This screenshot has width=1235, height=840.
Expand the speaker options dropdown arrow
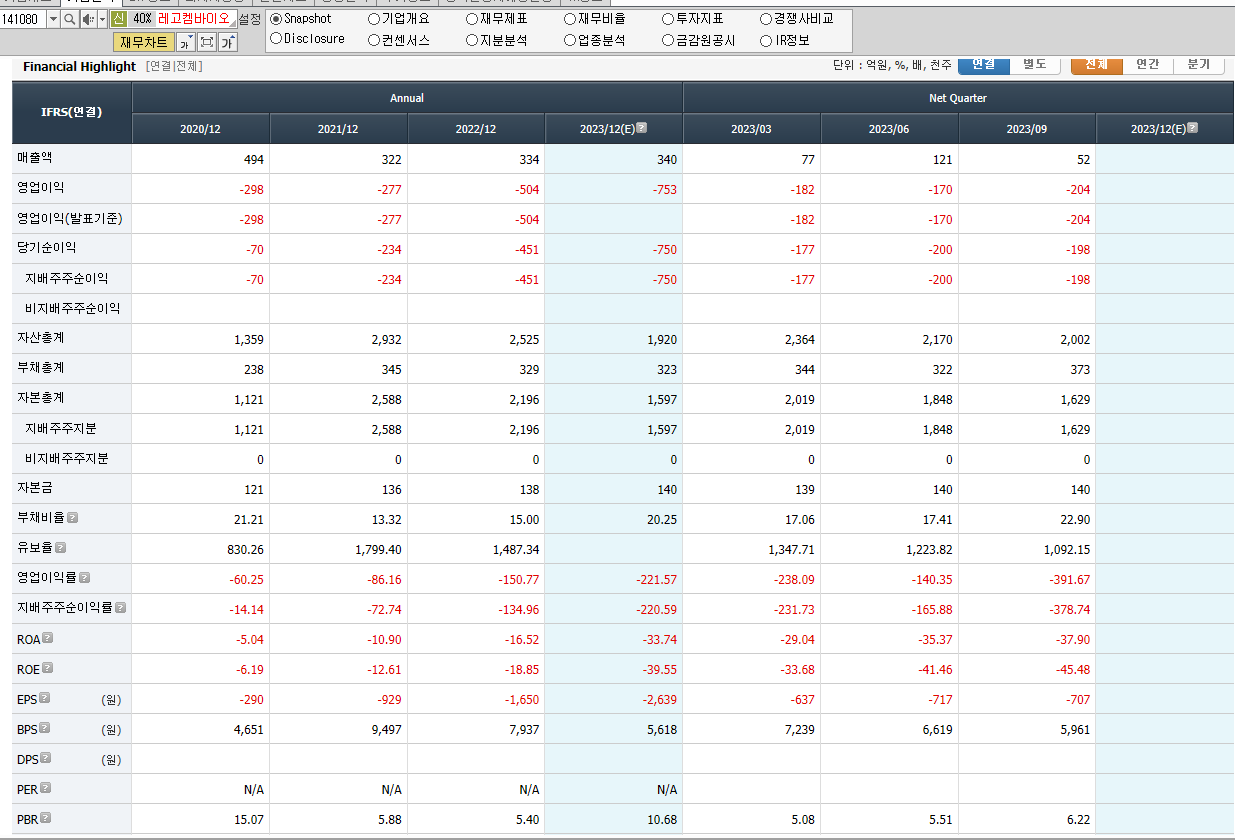point(102,19)
